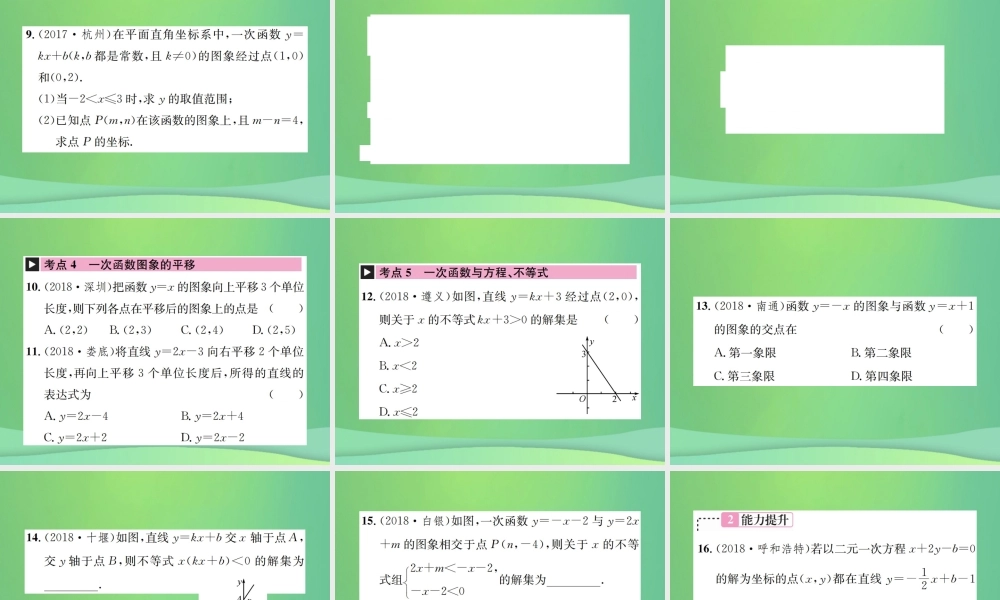Click sub-question (2) text of question 9

170,131
